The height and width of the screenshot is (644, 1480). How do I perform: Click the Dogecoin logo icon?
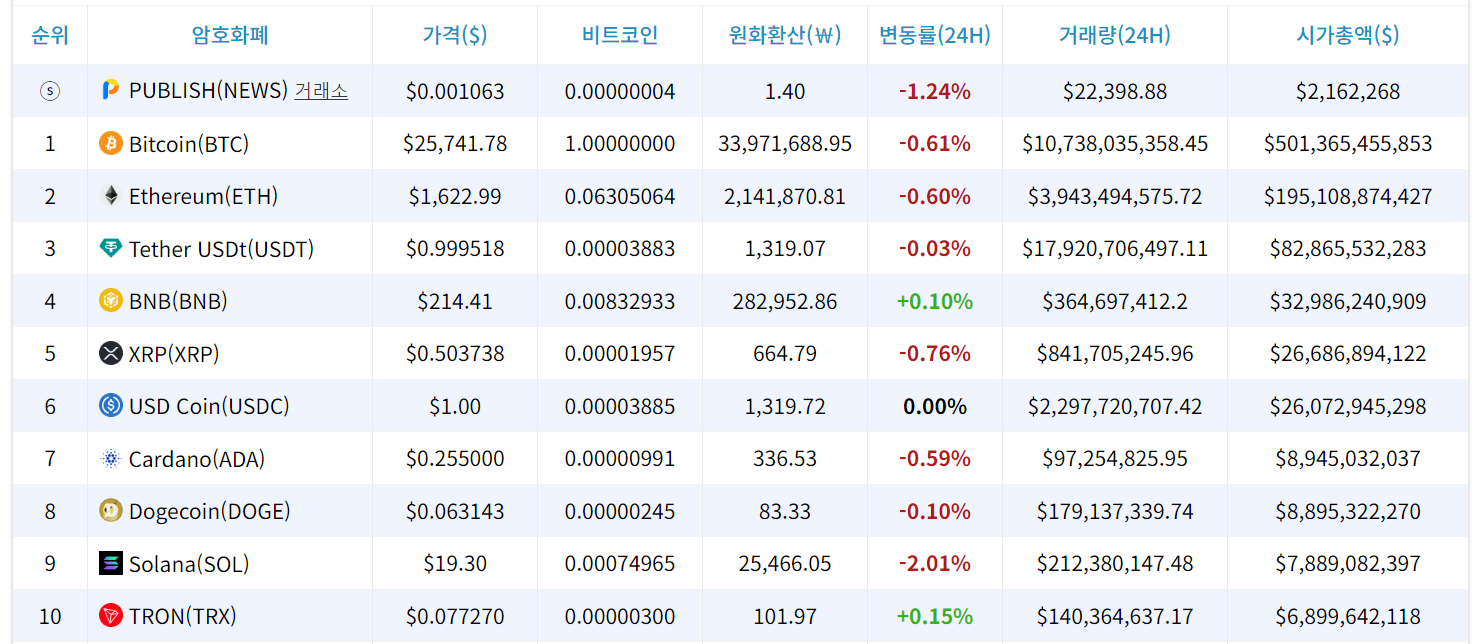coord(111,511)
